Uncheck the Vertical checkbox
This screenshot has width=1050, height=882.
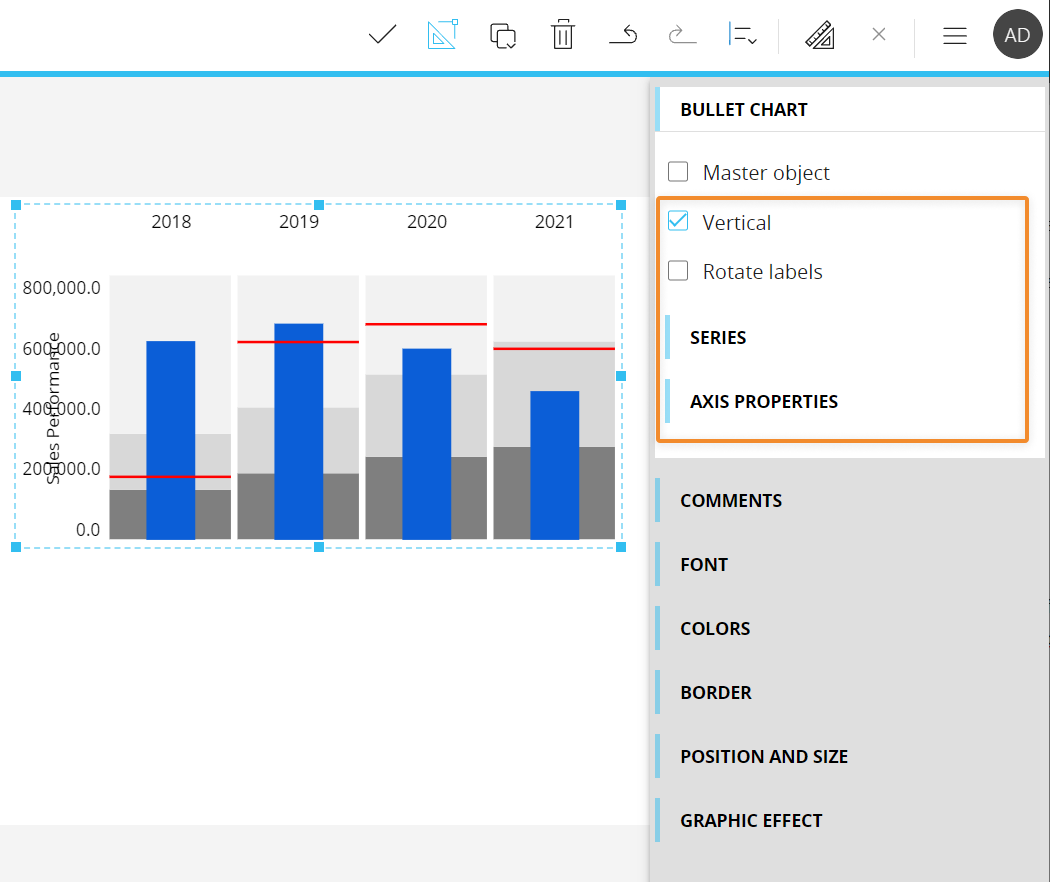coord(678,221)
